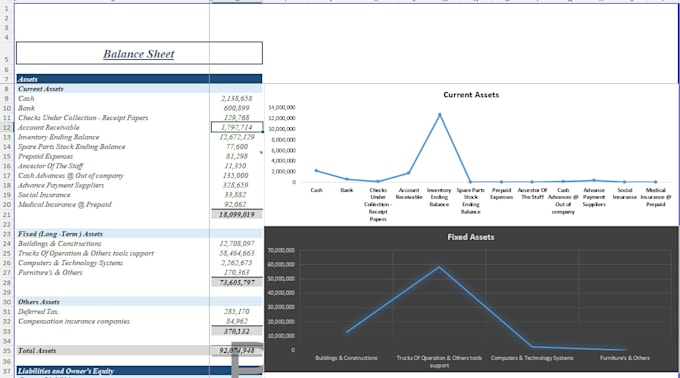This screenshot has width=680, height=378.
Task: Click row header 21
Action: tap(7, 215)
